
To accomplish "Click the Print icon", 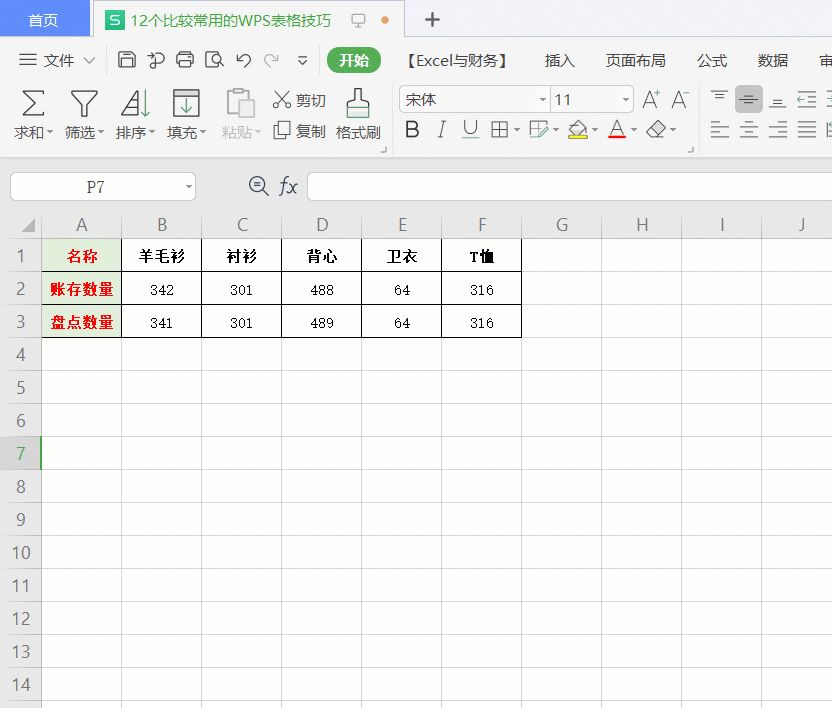I will [185, 60].
